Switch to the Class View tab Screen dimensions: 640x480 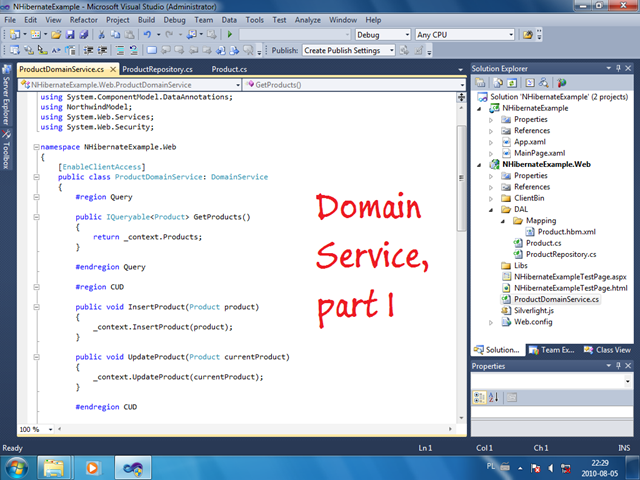pos(608,350)
